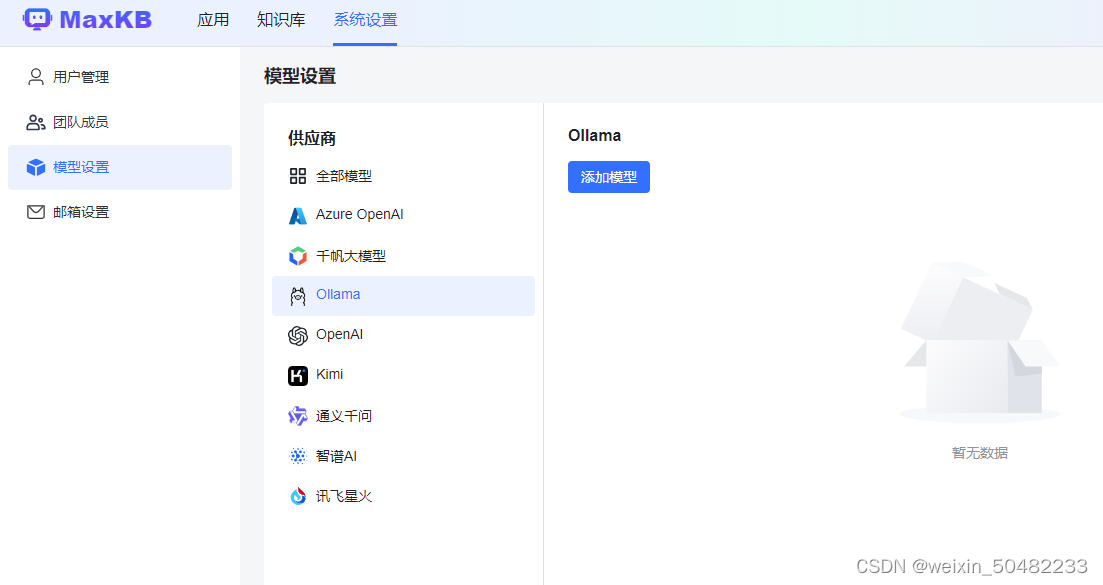
Task: Click the 智谱AI dotted logo icon
Action: (x=298, y=456)
